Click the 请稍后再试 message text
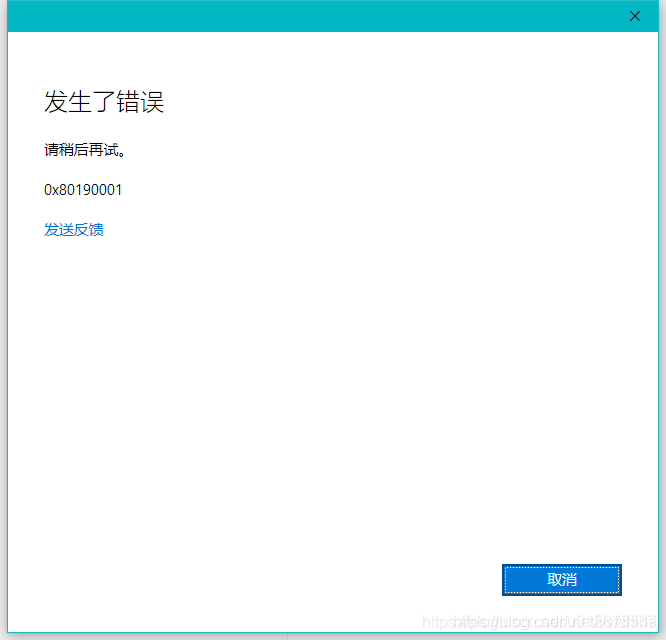 click(x=85, y=150)
